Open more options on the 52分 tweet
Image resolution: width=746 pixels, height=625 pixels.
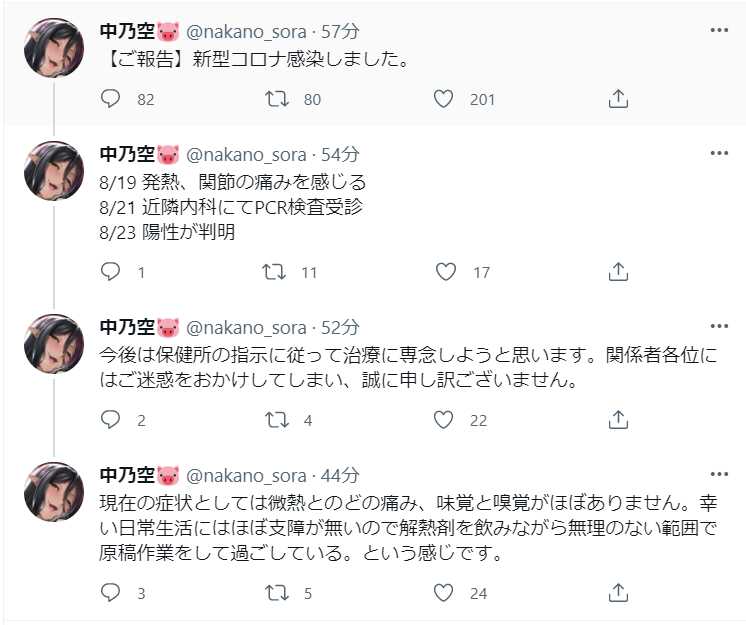(719, 327)
